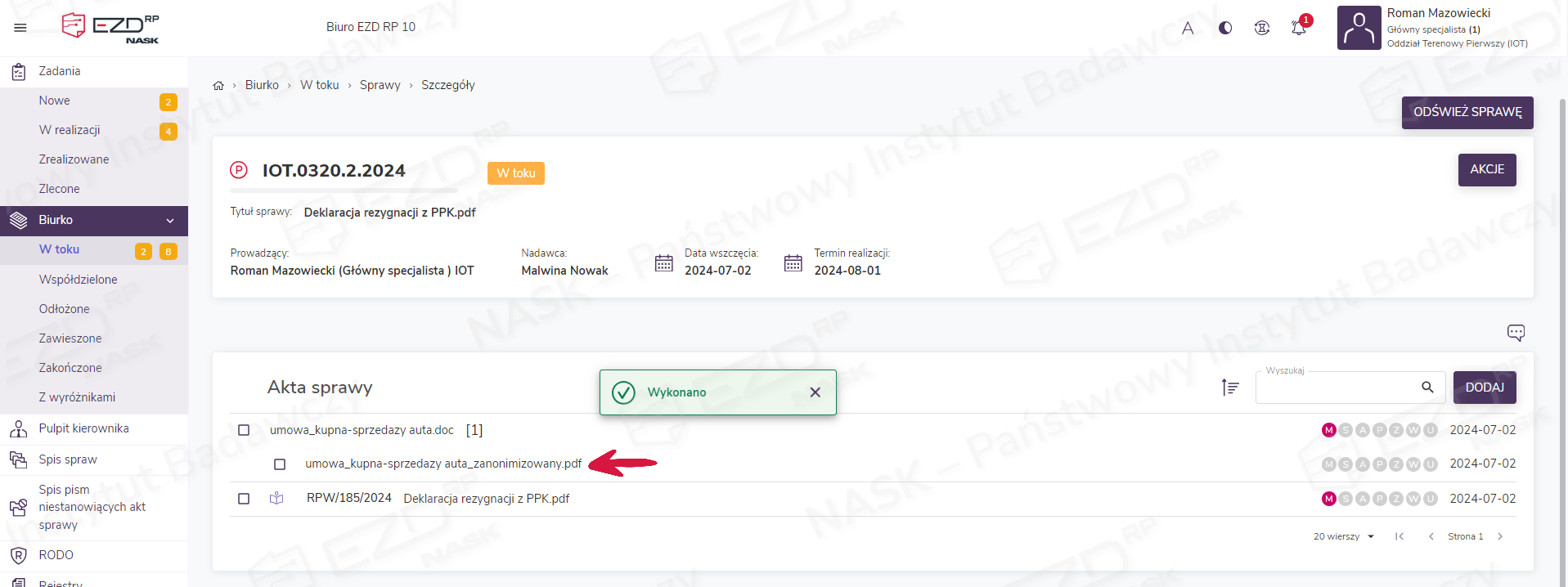Click the ODŚWIEŻ SPRAWĘ button

click(x=1467, y=113)
